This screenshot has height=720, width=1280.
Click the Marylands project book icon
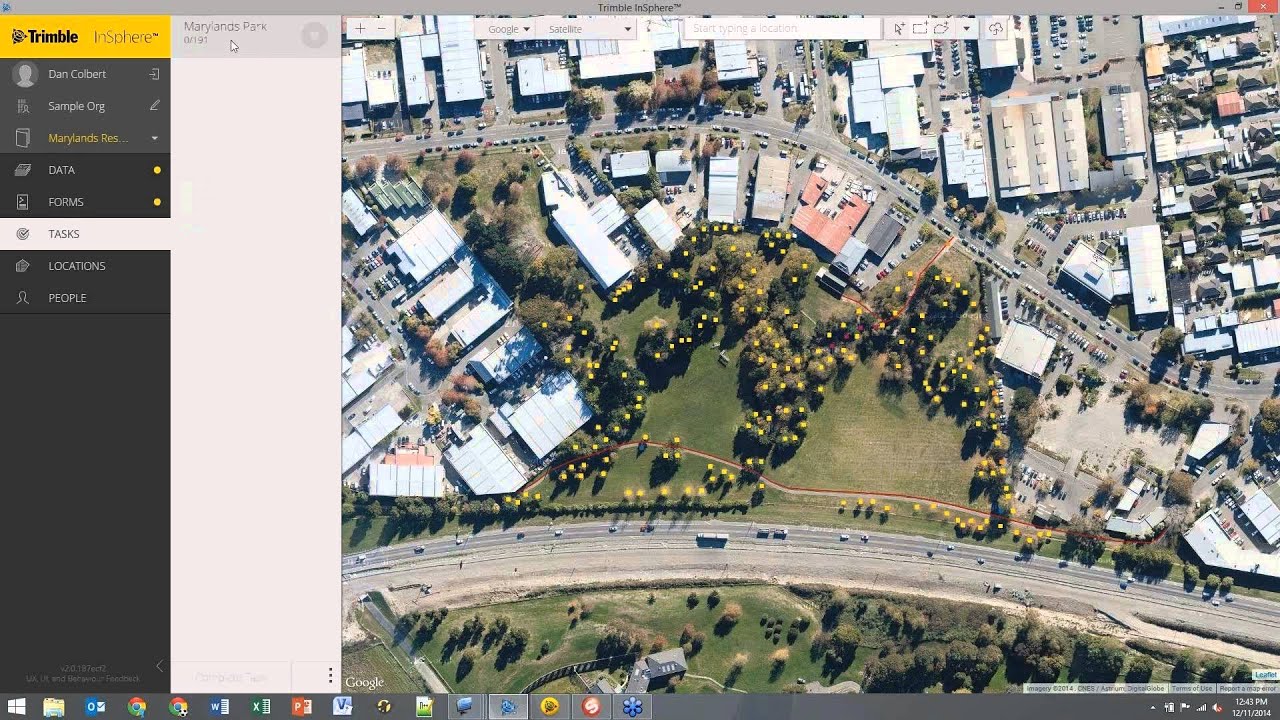23,138
